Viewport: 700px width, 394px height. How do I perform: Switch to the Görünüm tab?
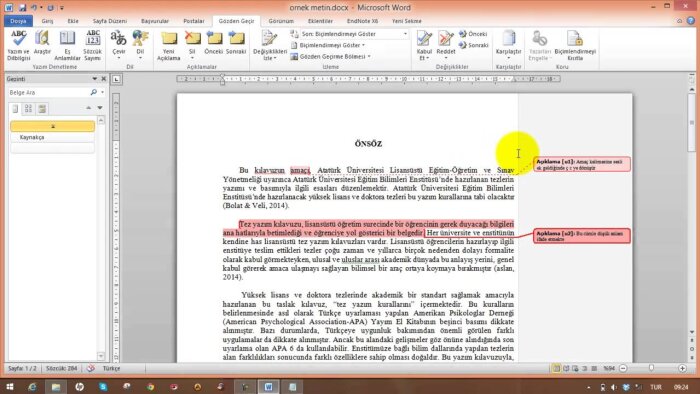pos(281,21)
